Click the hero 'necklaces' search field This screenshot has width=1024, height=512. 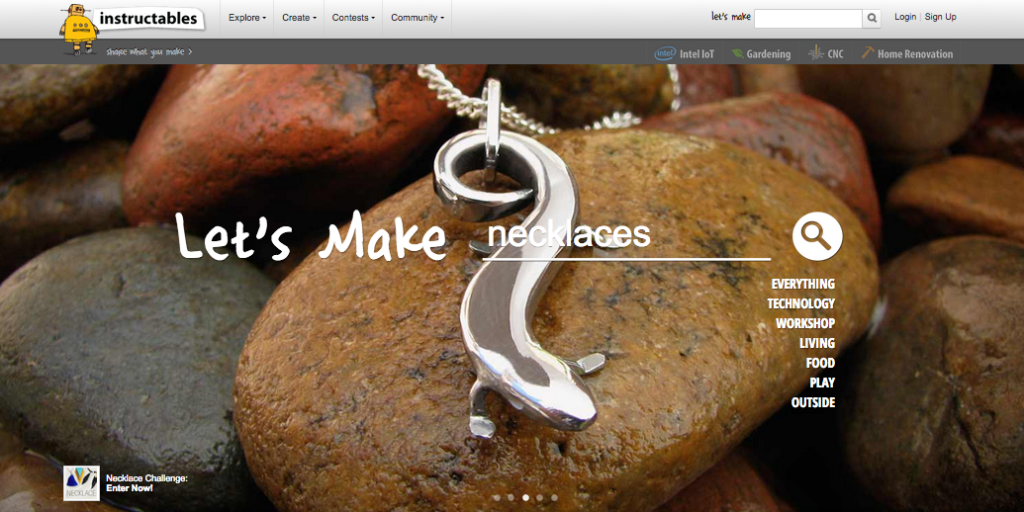626,237
